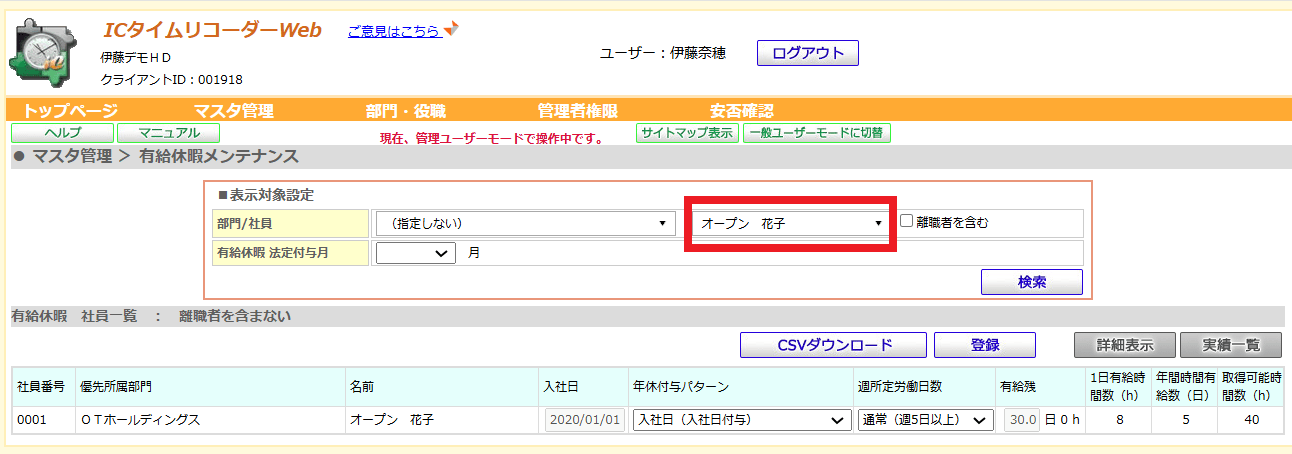Open the 週所定労働日数 dropdown
Image resolution: width=1292 pixels, height=454 pixels.
click(x=925, y=420)
